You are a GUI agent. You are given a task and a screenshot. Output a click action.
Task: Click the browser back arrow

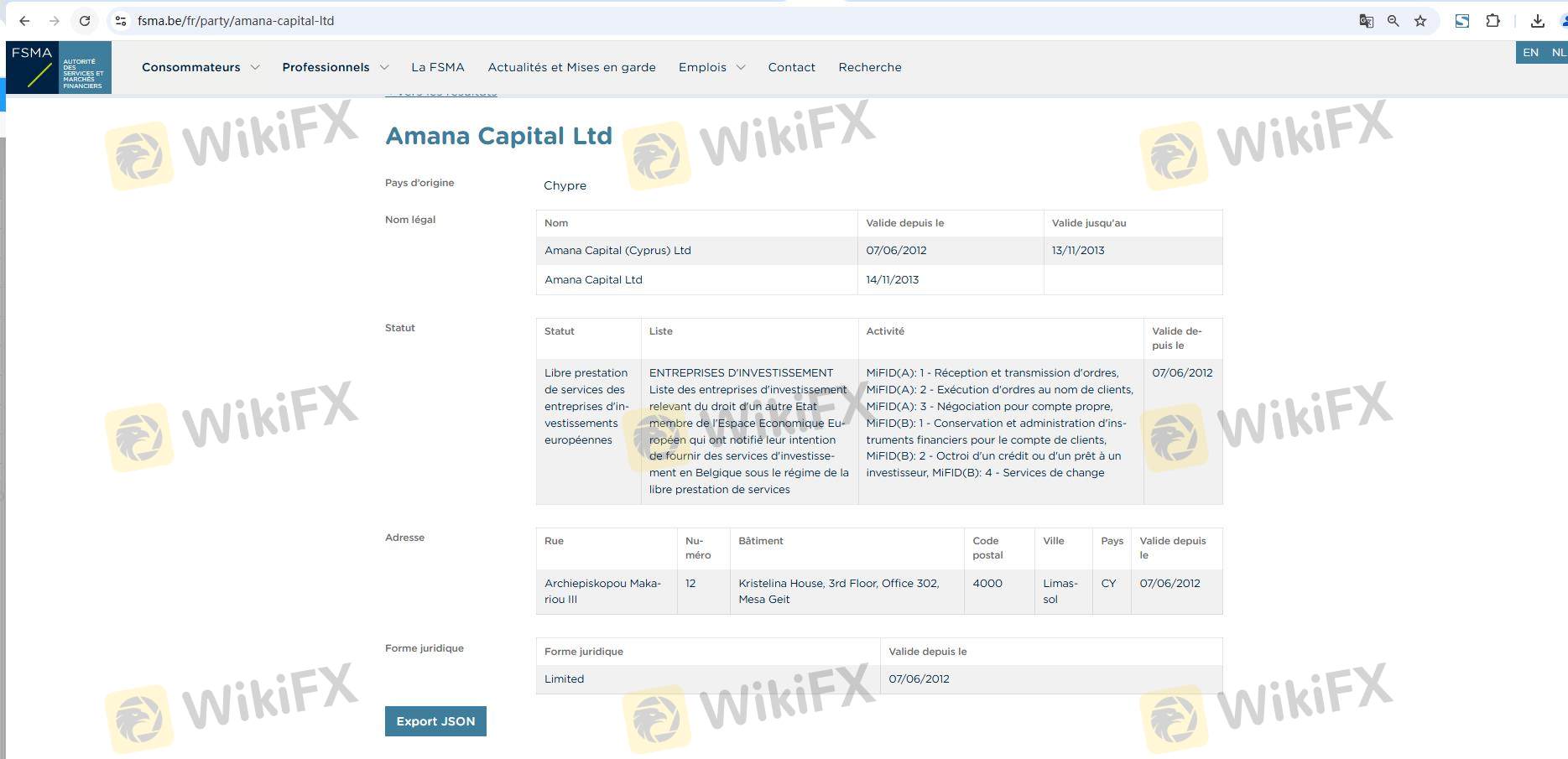point(24,21)
